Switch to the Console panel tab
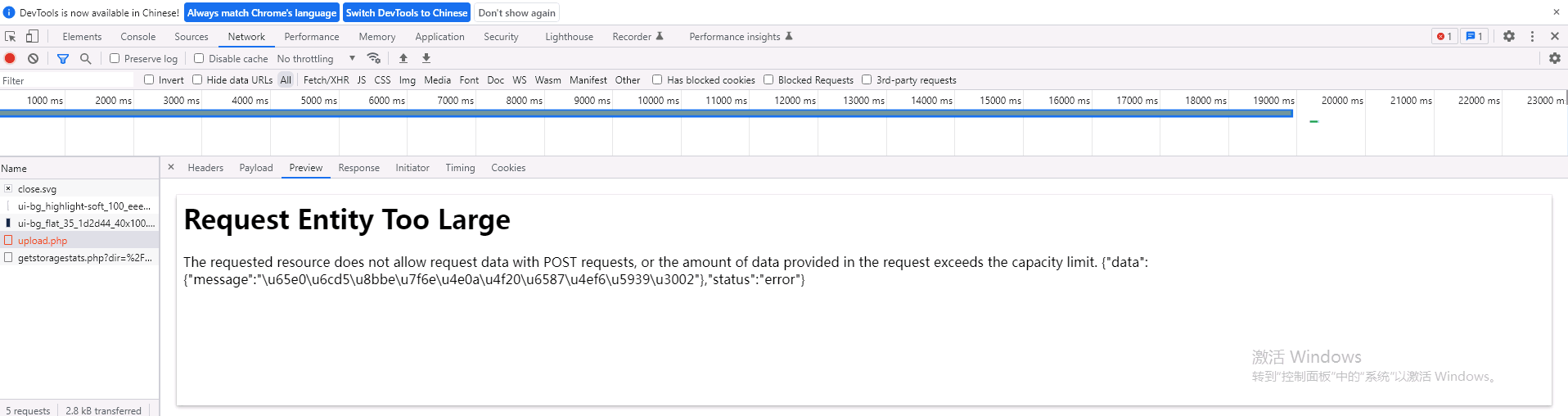This screenshot has width=1568, height=416. 137,37
